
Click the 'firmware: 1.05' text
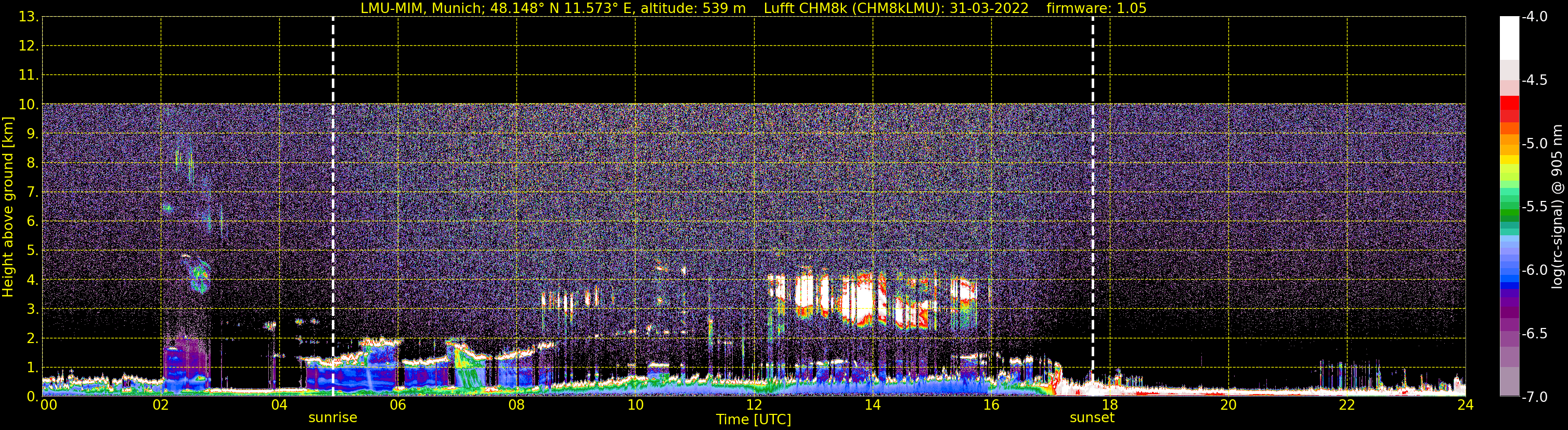coord(1096,8)
